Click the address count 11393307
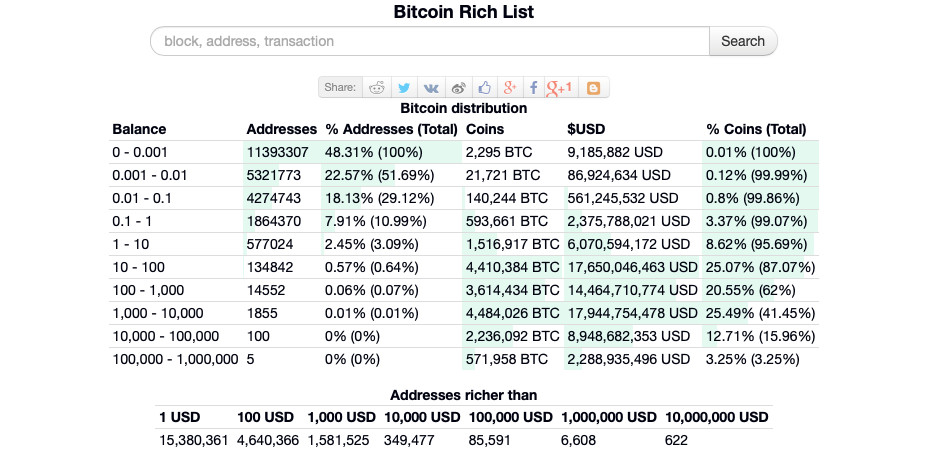 pos(278,152)
